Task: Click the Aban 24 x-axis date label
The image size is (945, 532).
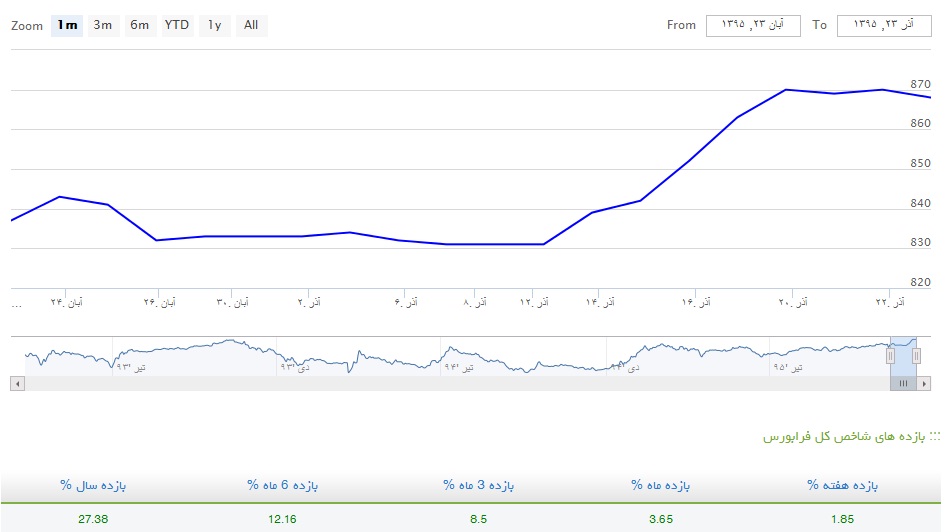Action: coord(66,302)
